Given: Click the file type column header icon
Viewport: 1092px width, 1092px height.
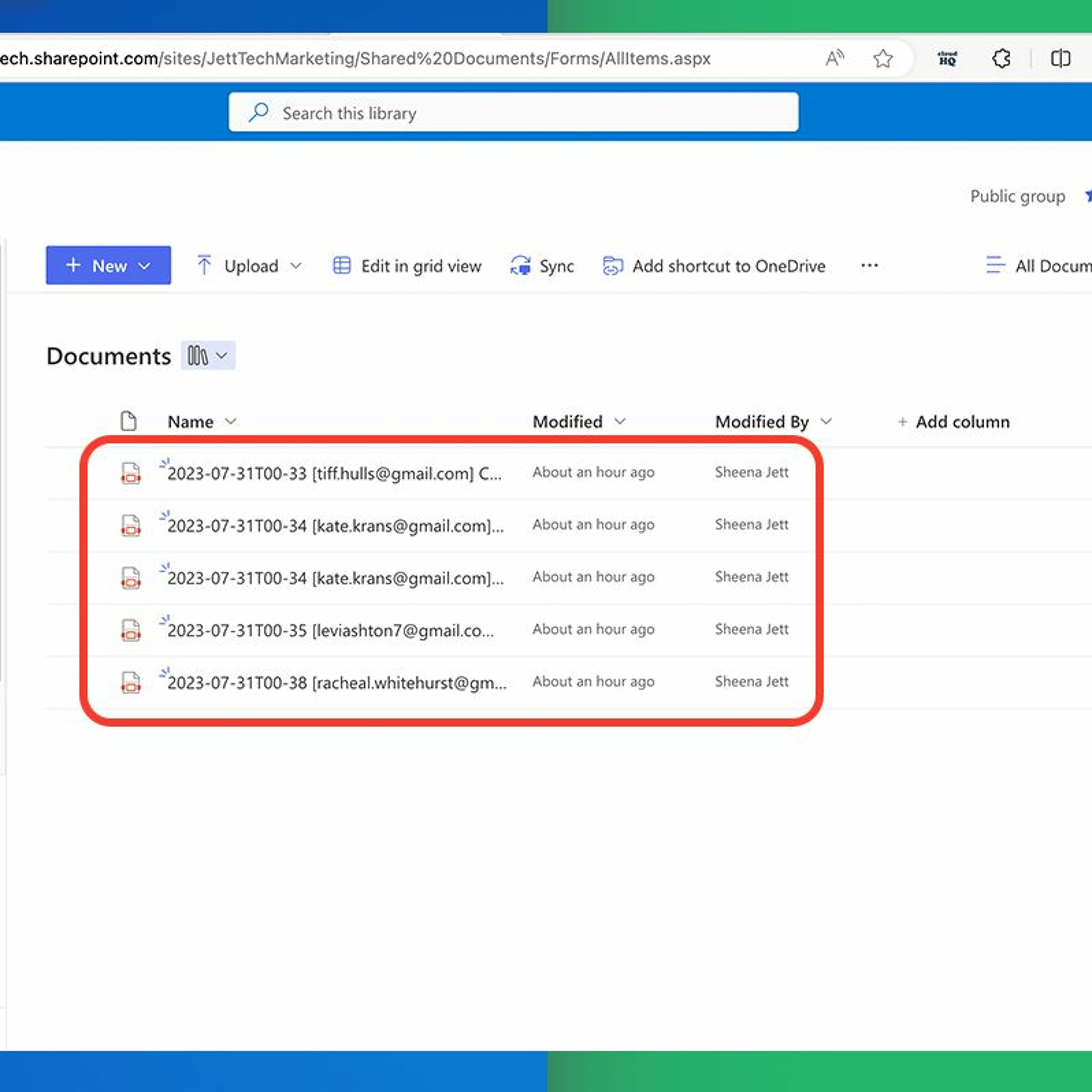Looking at the screenshot, I should coord(129,421).
